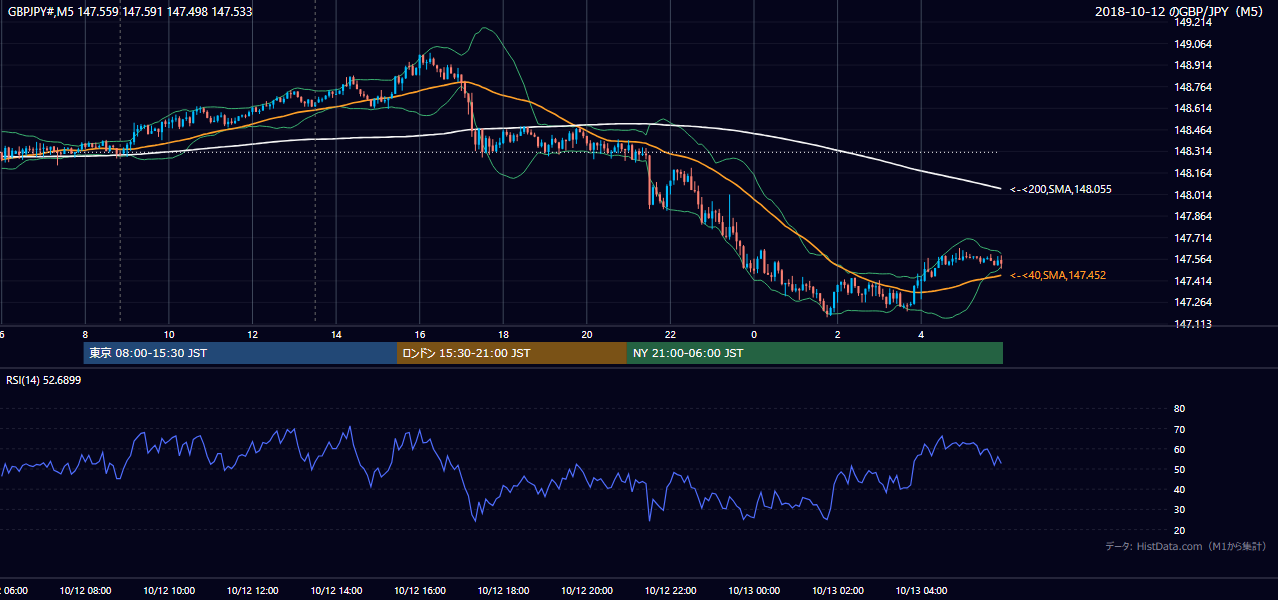
Task: Click the 148.914 price axis label
Action: [x=1193, y=65]
